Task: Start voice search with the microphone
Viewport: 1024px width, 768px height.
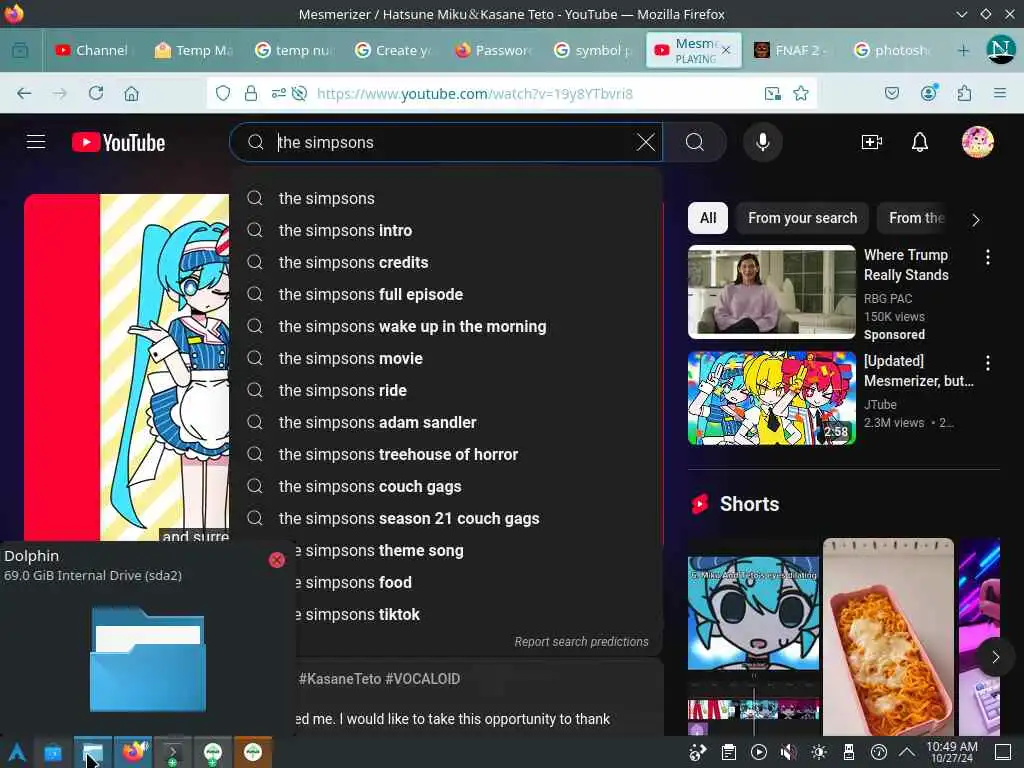Action: point(762,142)
